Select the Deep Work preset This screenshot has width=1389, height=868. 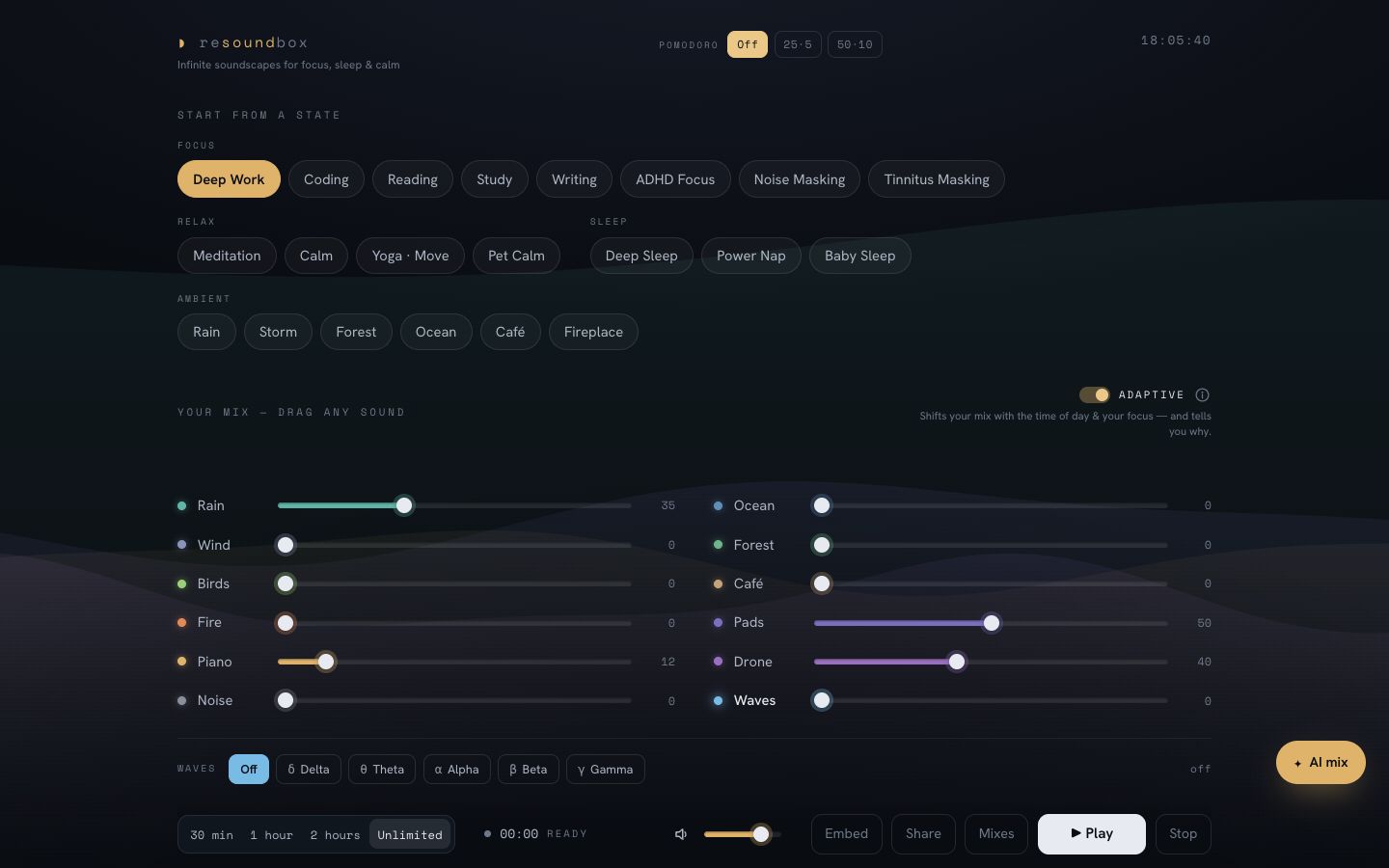[x=229, y=179]
